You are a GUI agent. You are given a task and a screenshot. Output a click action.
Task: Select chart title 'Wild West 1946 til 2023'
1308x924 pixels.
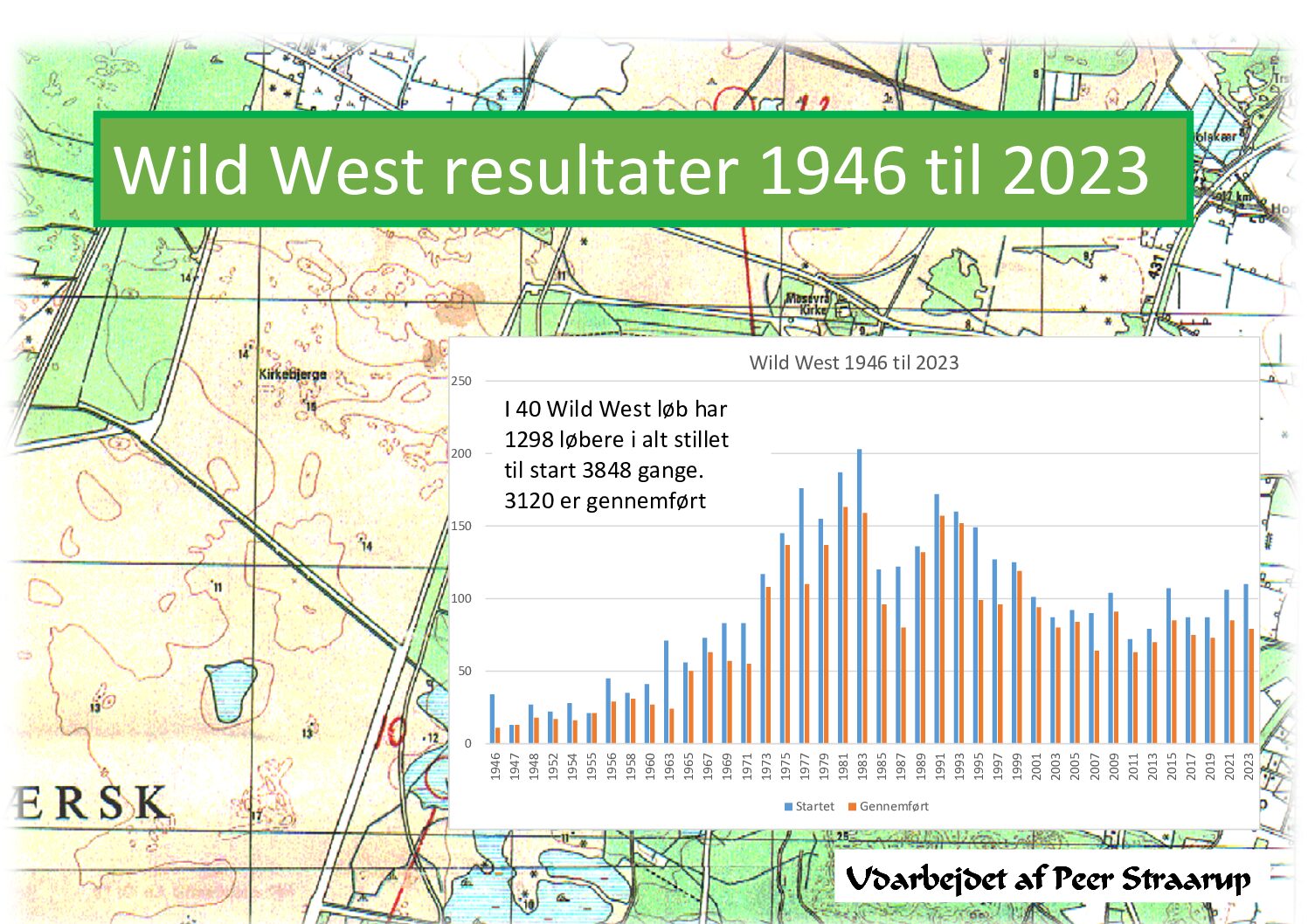pos(854,362)
